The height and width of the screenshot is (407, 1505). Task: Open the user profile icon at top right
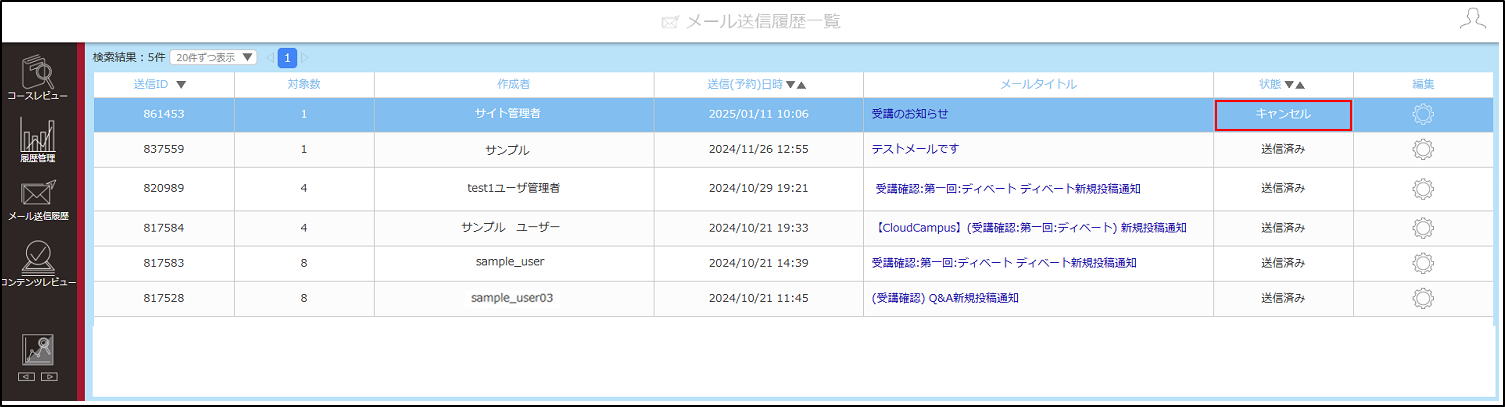click(x=1472, y=19)
